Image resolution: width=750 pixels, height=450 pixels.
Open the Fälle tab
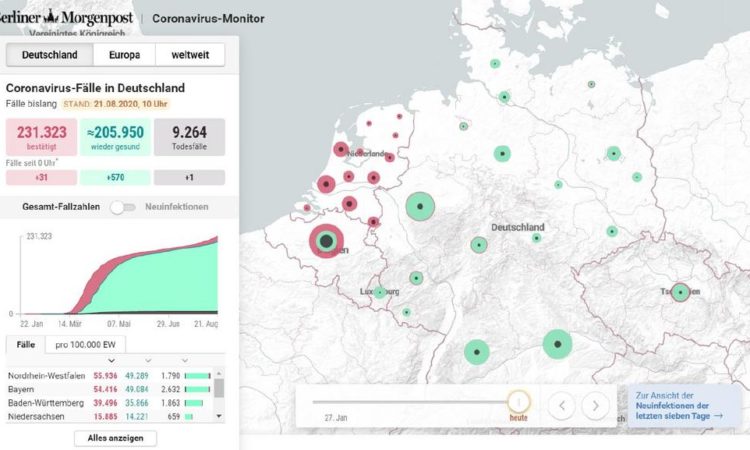24,344
